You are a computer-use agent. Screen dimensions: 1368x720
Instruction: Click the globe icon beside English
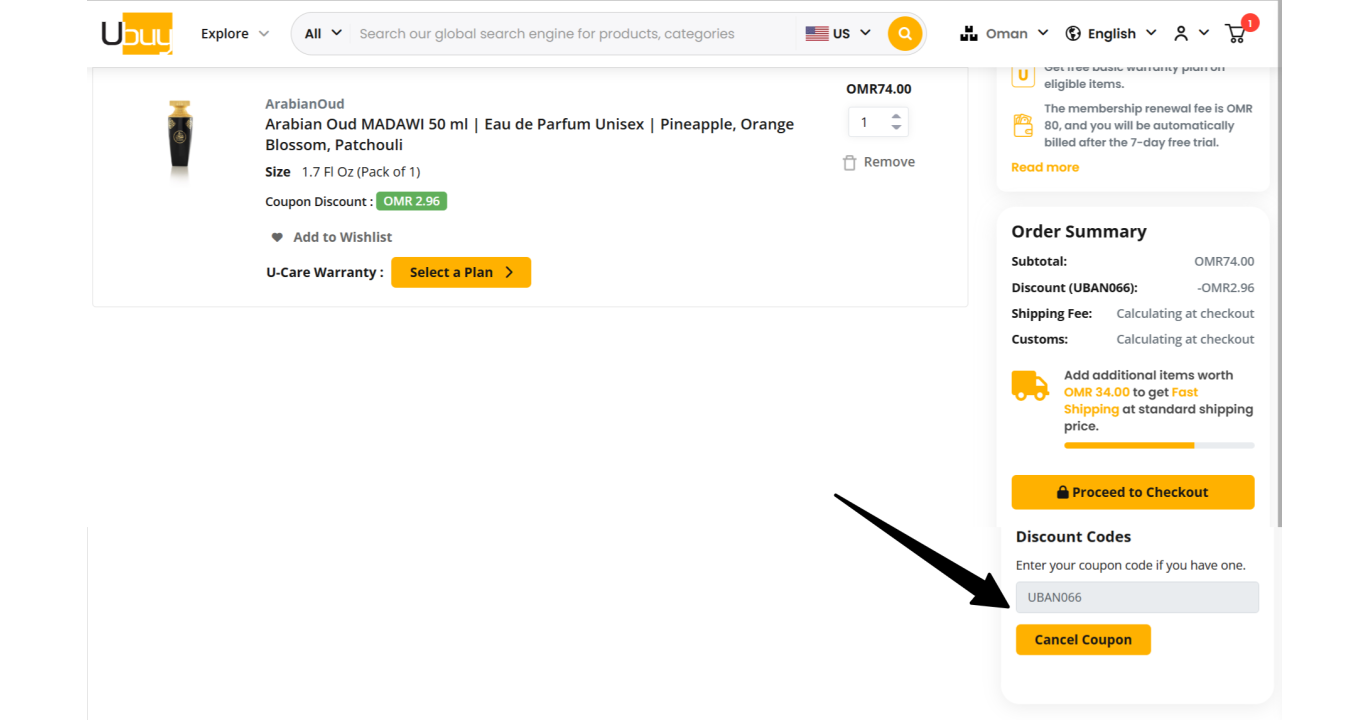(x=1073, y=33)
